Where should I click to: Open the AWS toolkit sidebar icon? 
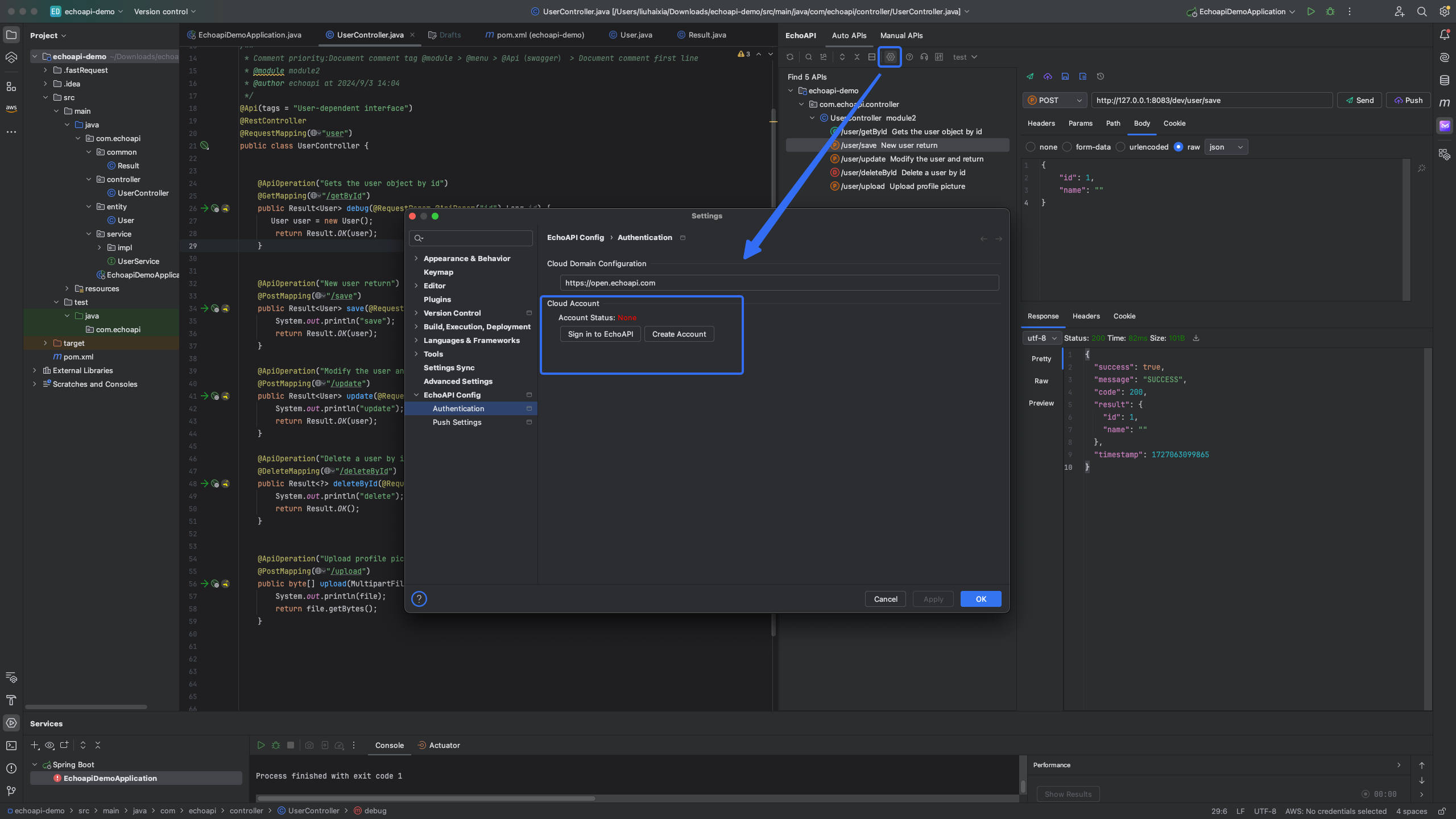pyautogui.click(x=11, y=108)
